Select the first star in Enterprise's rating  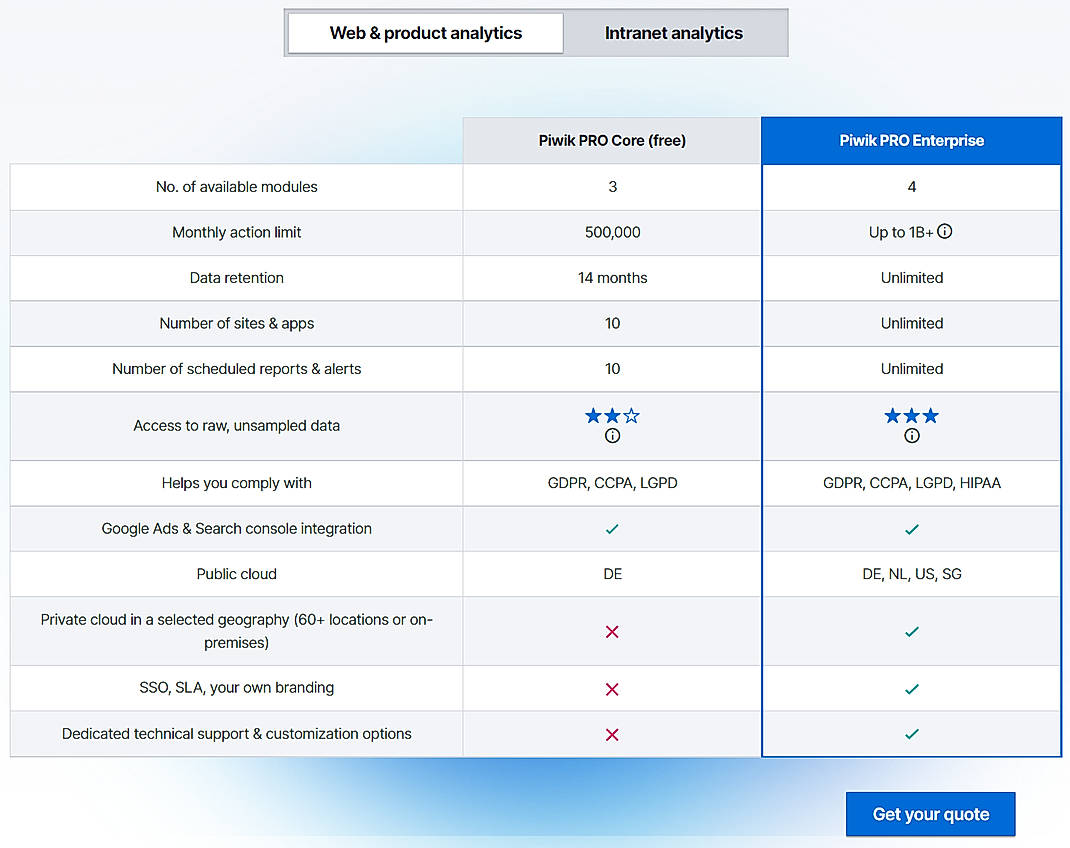[x=895, y=413]
